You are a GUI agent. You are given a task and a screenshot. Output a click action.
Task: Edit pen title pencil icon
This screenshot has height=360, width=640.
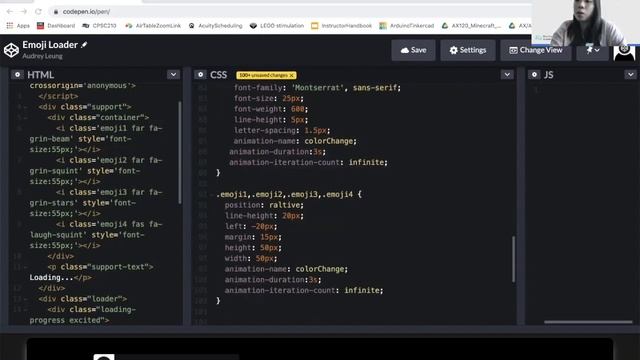pos(84,45)
